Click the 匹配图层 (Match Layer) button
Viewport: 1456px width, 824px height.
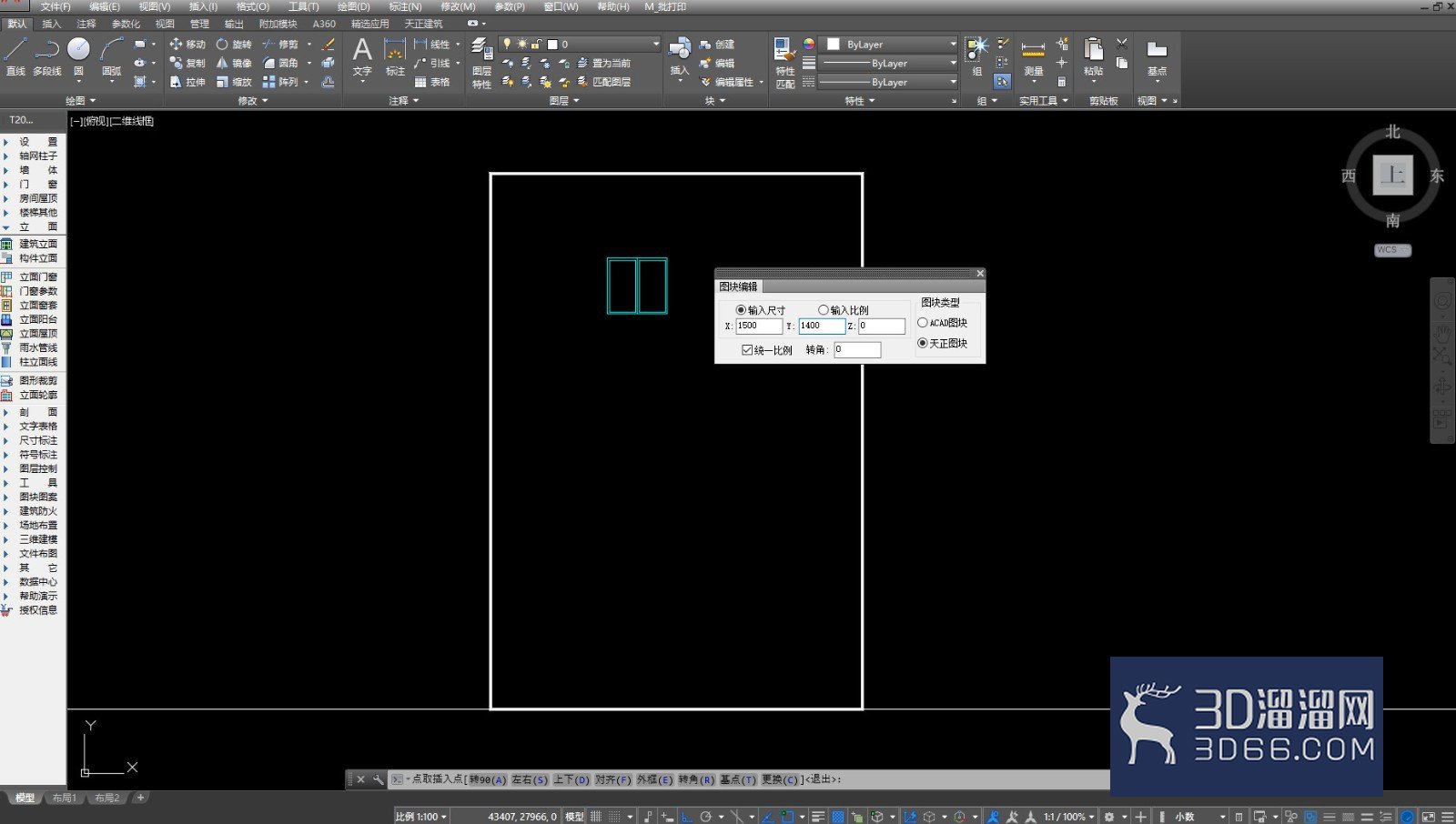[x=604, y=82]
